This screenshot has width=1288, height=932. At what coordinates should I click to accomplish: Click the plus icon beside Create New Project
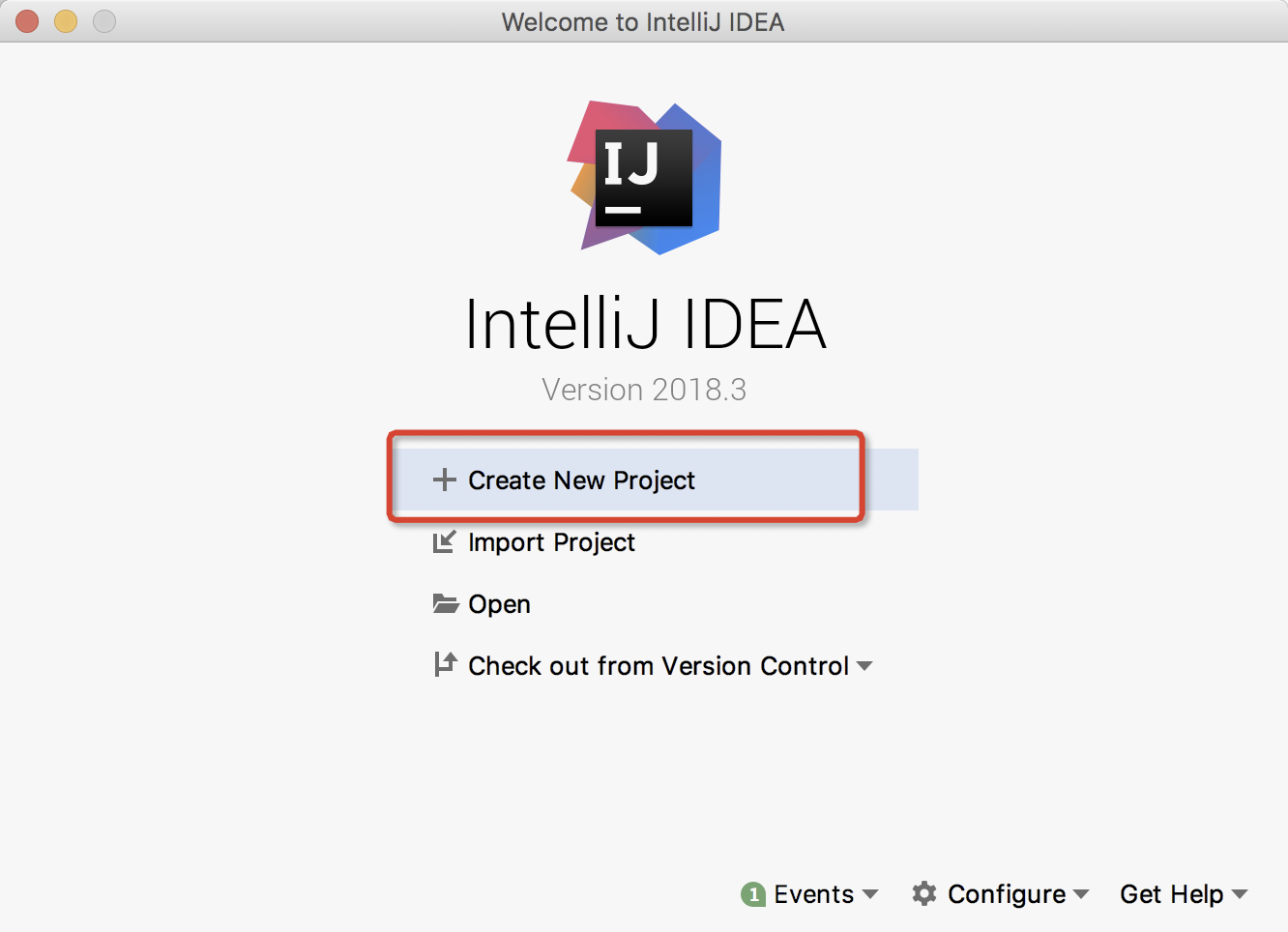click(444, 480)
